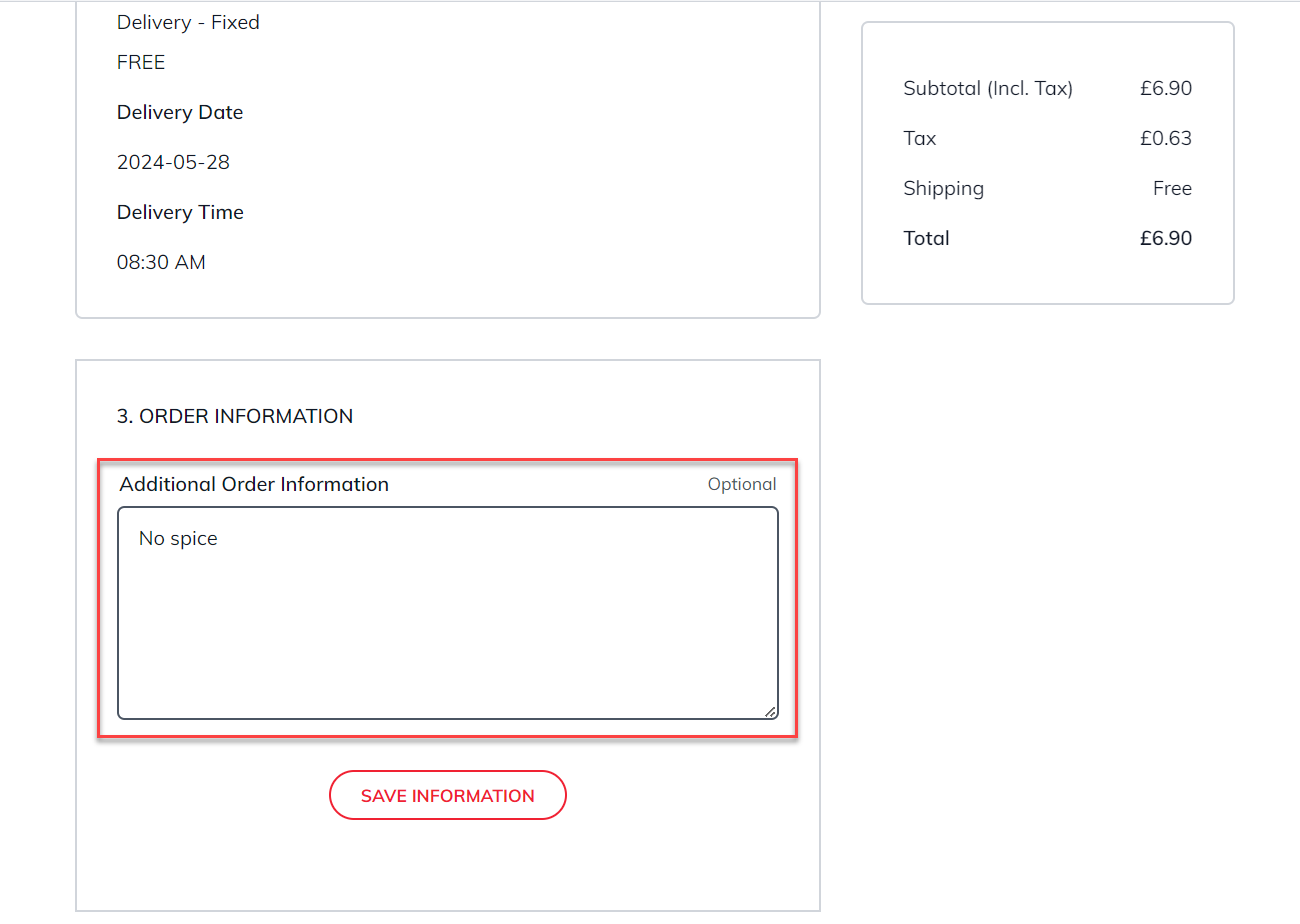
Task: Click the FREE delivery cost text
Action: click(141, 63)
